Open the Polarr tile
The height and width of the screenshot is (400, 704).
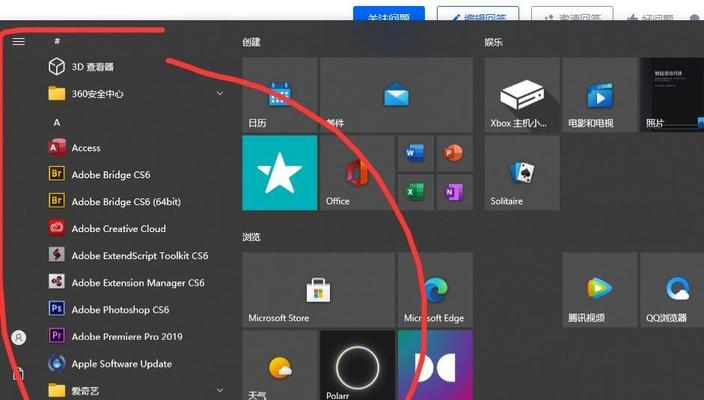357,365
